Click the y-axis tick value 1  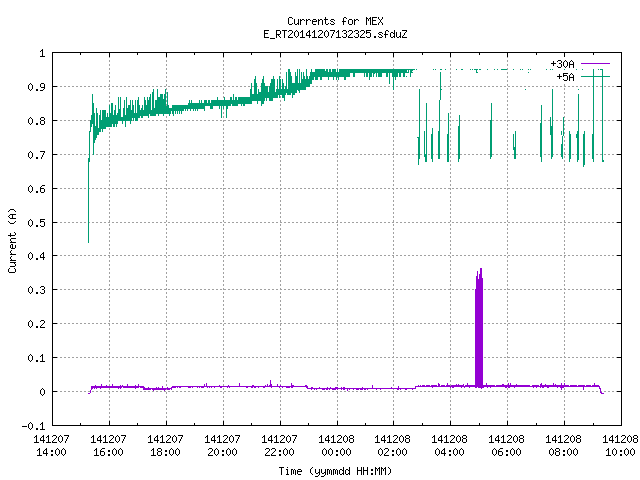(x=42, y=53)
